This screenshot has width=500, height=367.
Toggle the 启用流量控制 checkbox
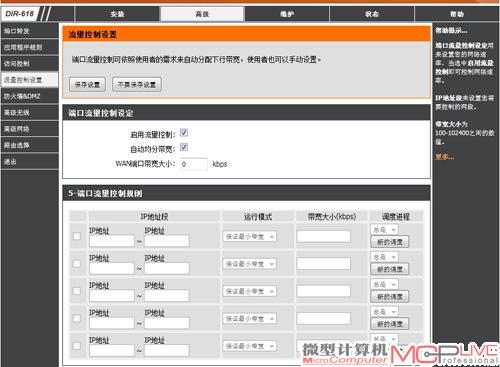click(x=184, y=133)
